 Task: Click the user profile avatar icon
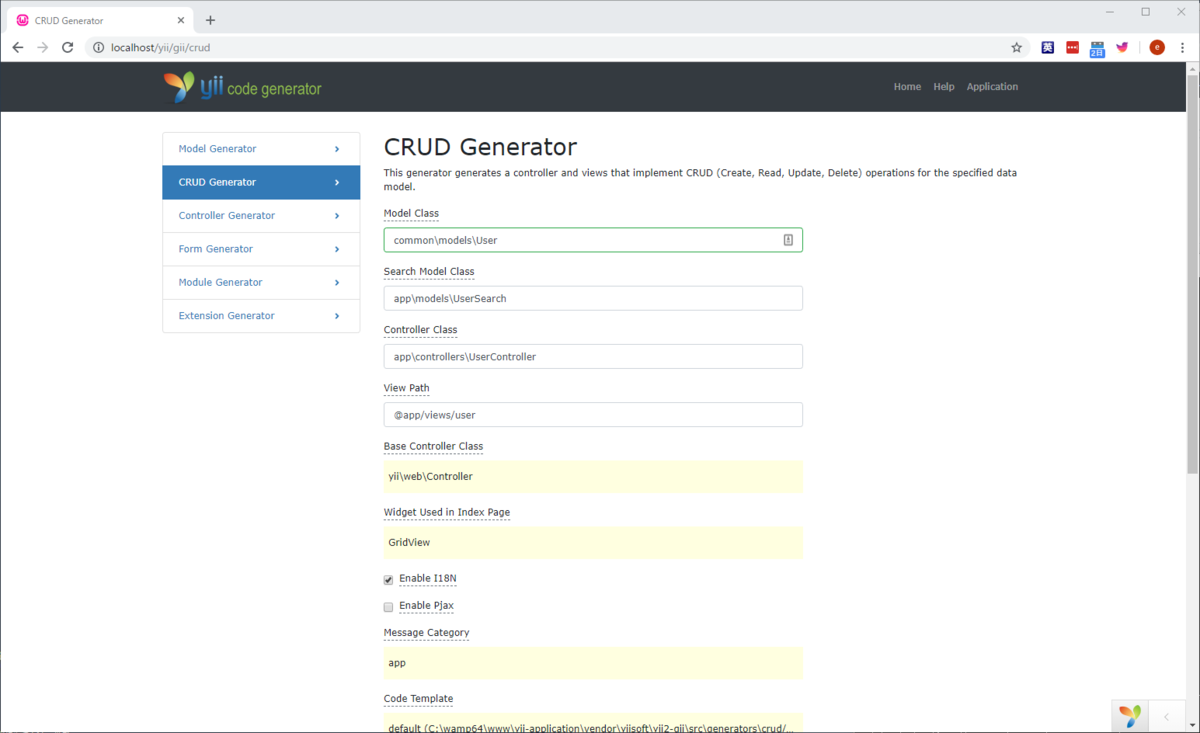pyautogui.click(x=1157, y=47)
